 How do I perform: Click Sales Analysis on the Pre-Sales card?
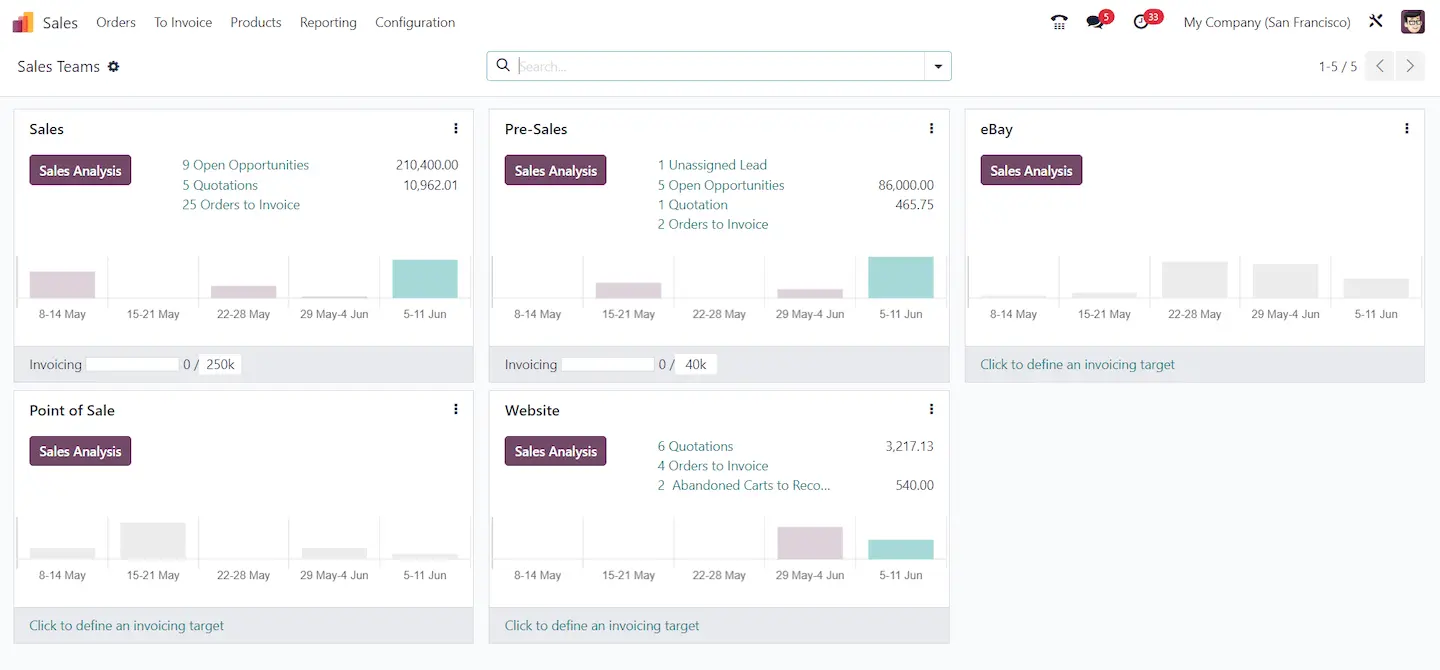(556, 170)
